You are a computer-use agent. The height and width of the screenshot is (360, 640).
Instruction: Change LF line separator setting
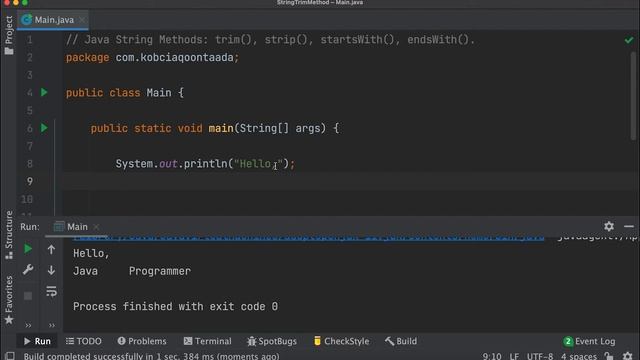point(514,356)
